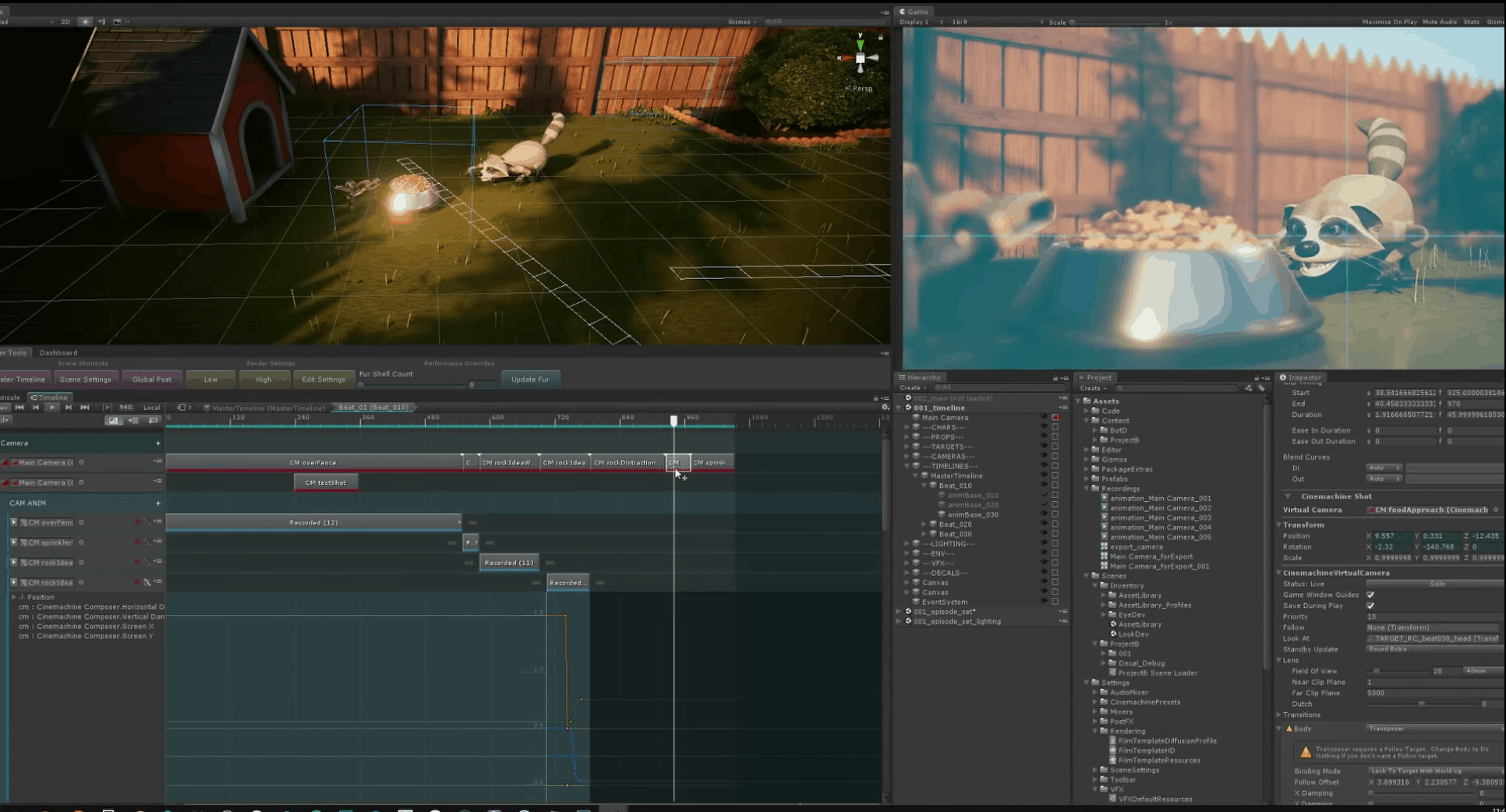Click Scene Settings button
The width and height of the screenshot is (1506, 812).
point(86,380)
